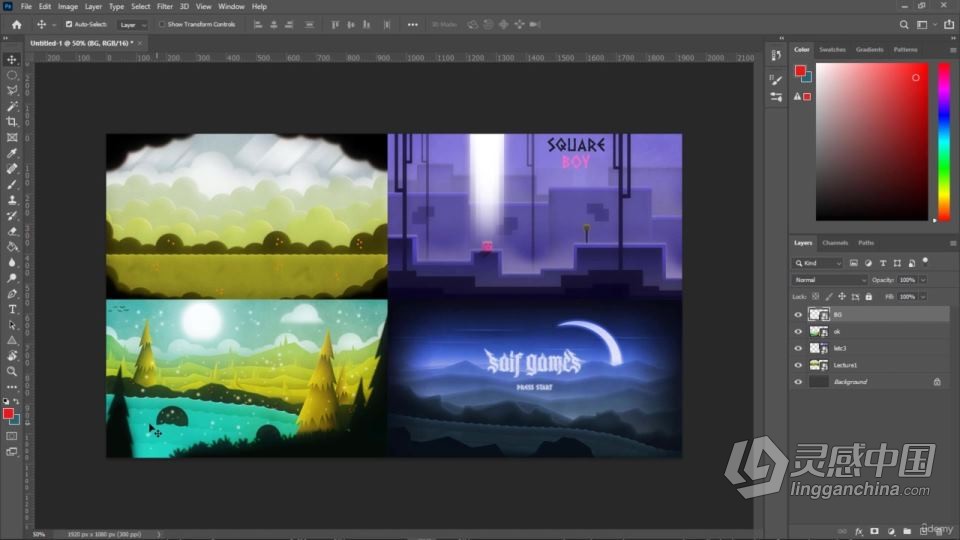Open the search magnifier in options bar

(x=904, y=24)
